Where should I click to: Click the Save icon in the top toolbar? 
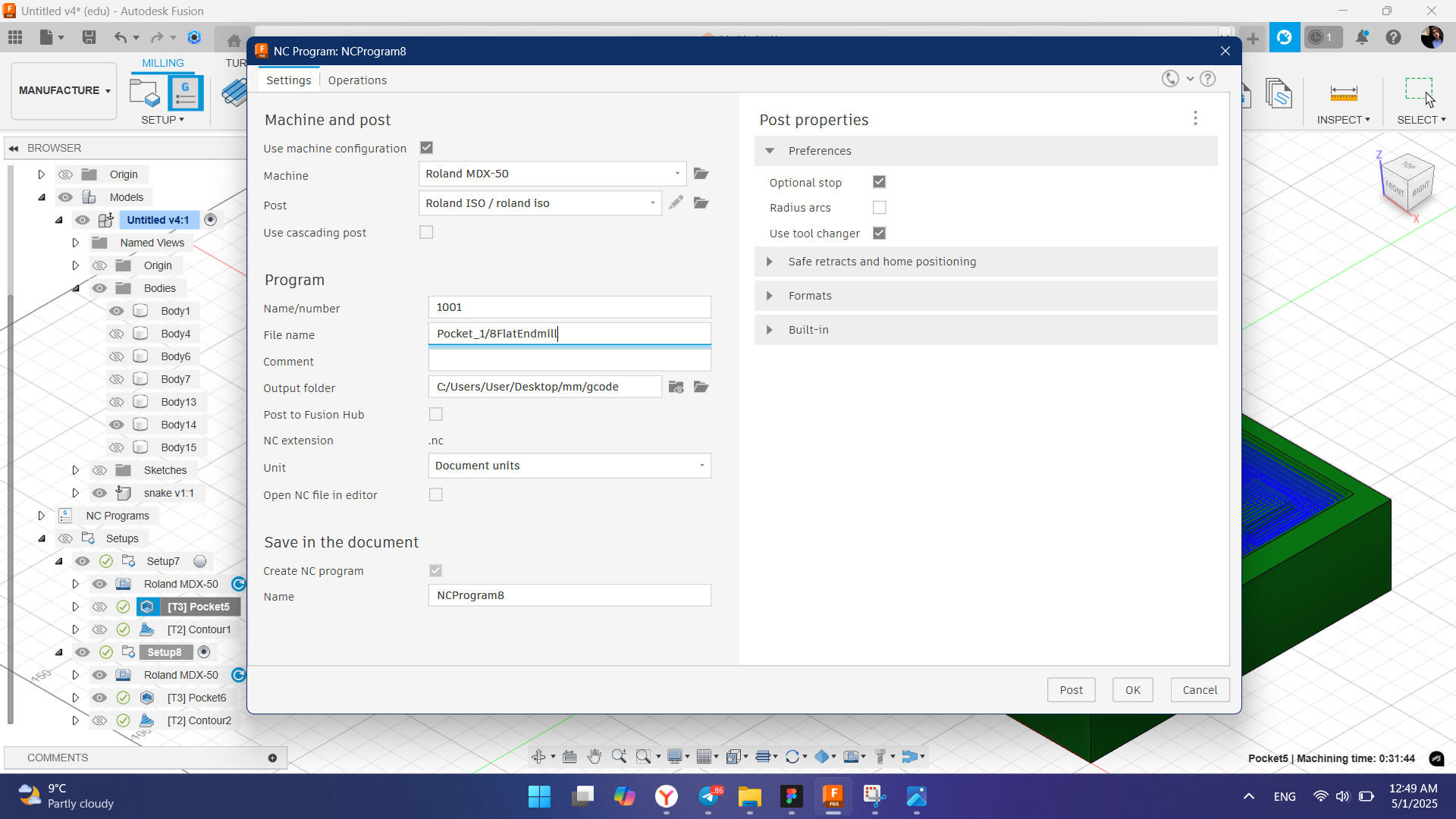coord(89,37)
